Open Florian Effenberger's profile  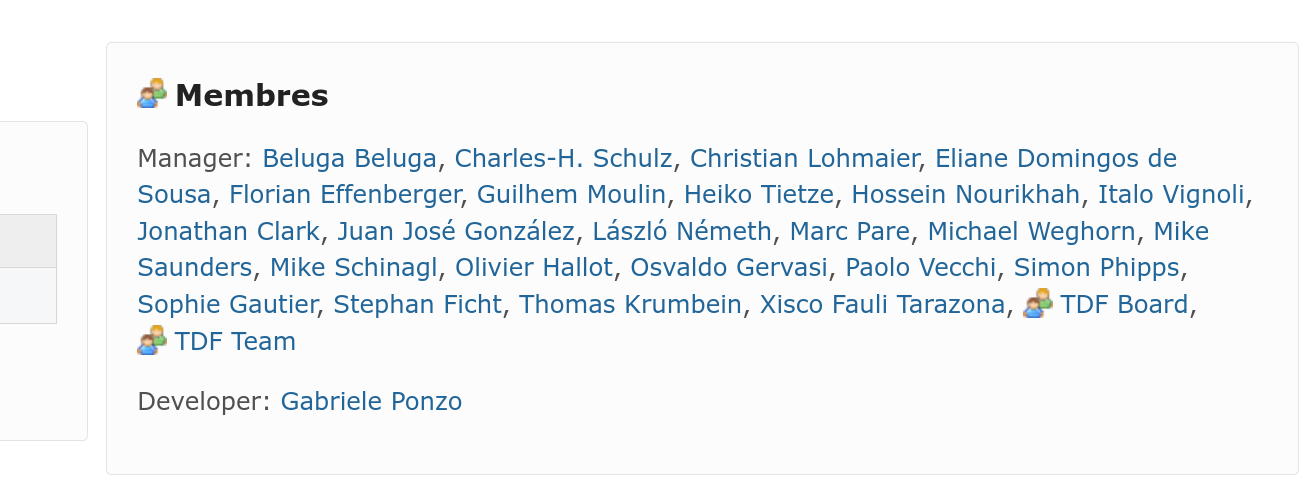(344, 195)
